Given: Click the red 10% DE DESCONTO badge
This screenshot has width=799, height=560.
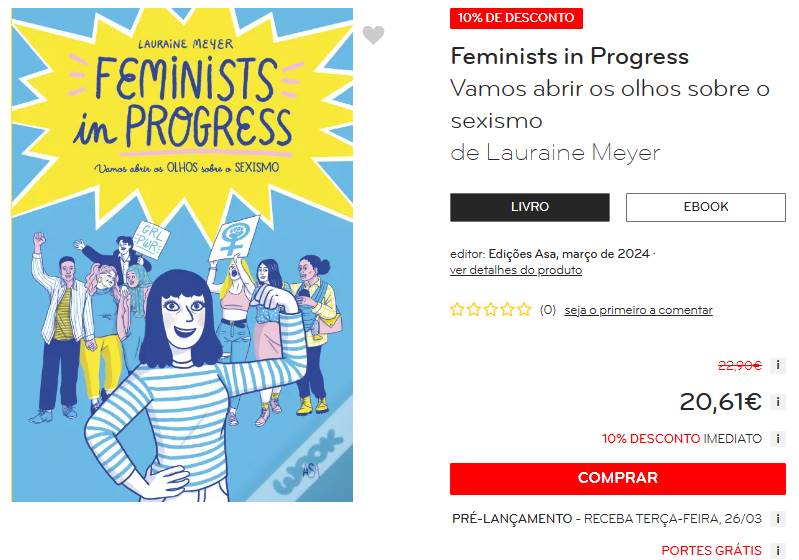Looking at the screenshot, I should [516, 18].
